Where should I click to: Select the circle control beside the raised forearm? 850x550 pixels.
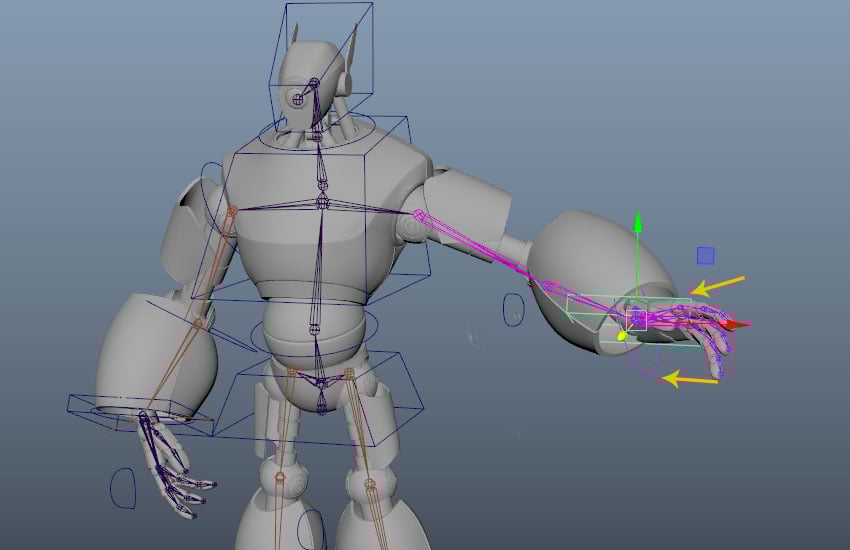(513, 309)
